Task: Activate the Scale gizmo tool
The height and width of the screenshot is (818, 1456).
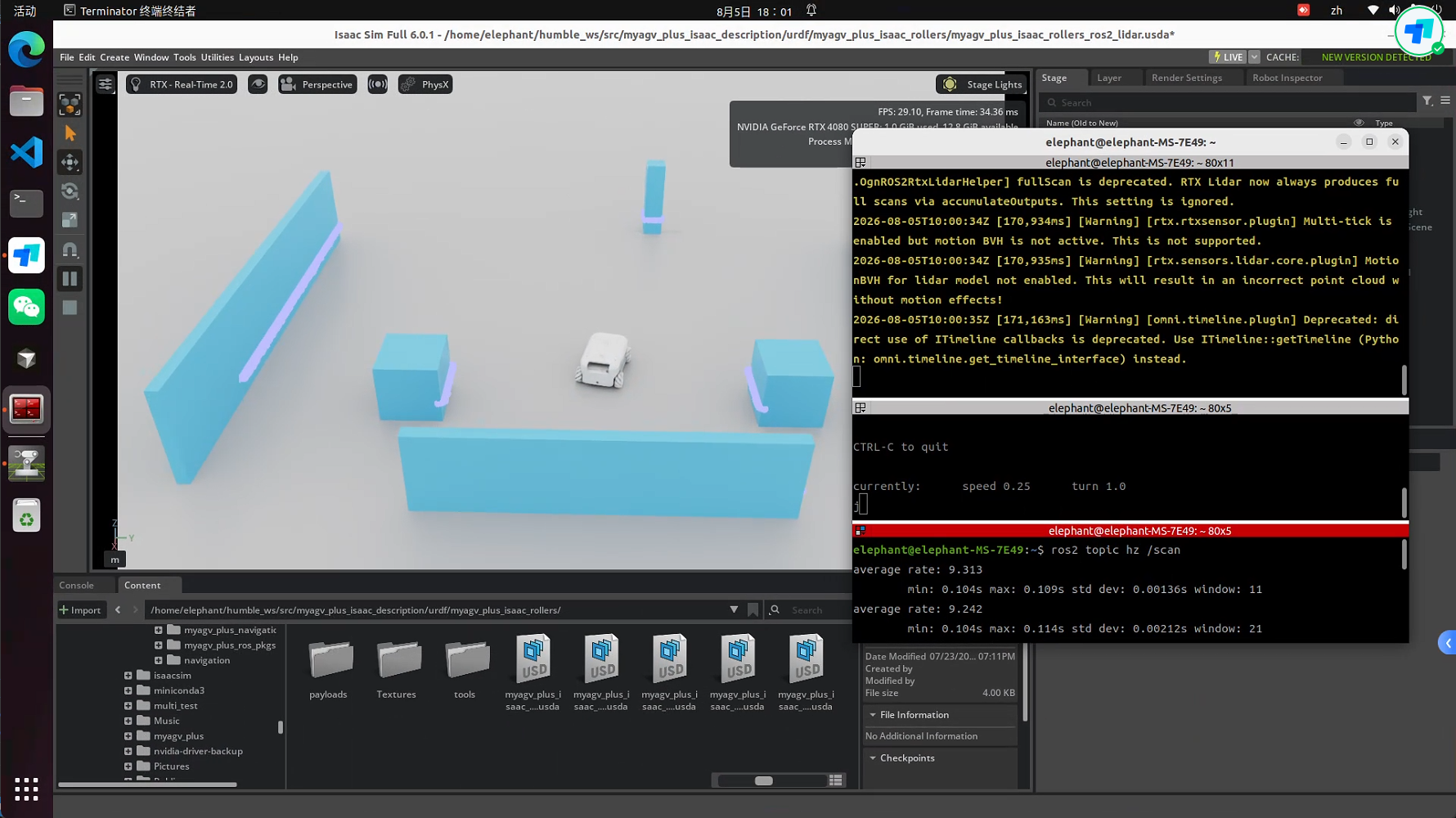Action: click(70, 220)
